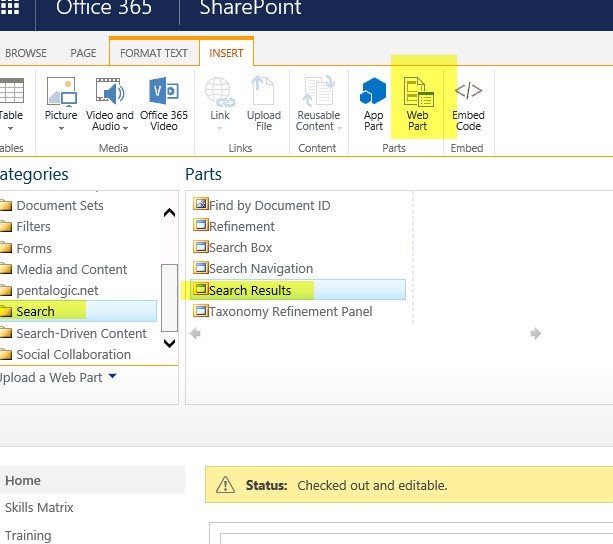Insert an Office 365 Video
The image size is (613, 544).
point(164,103)
